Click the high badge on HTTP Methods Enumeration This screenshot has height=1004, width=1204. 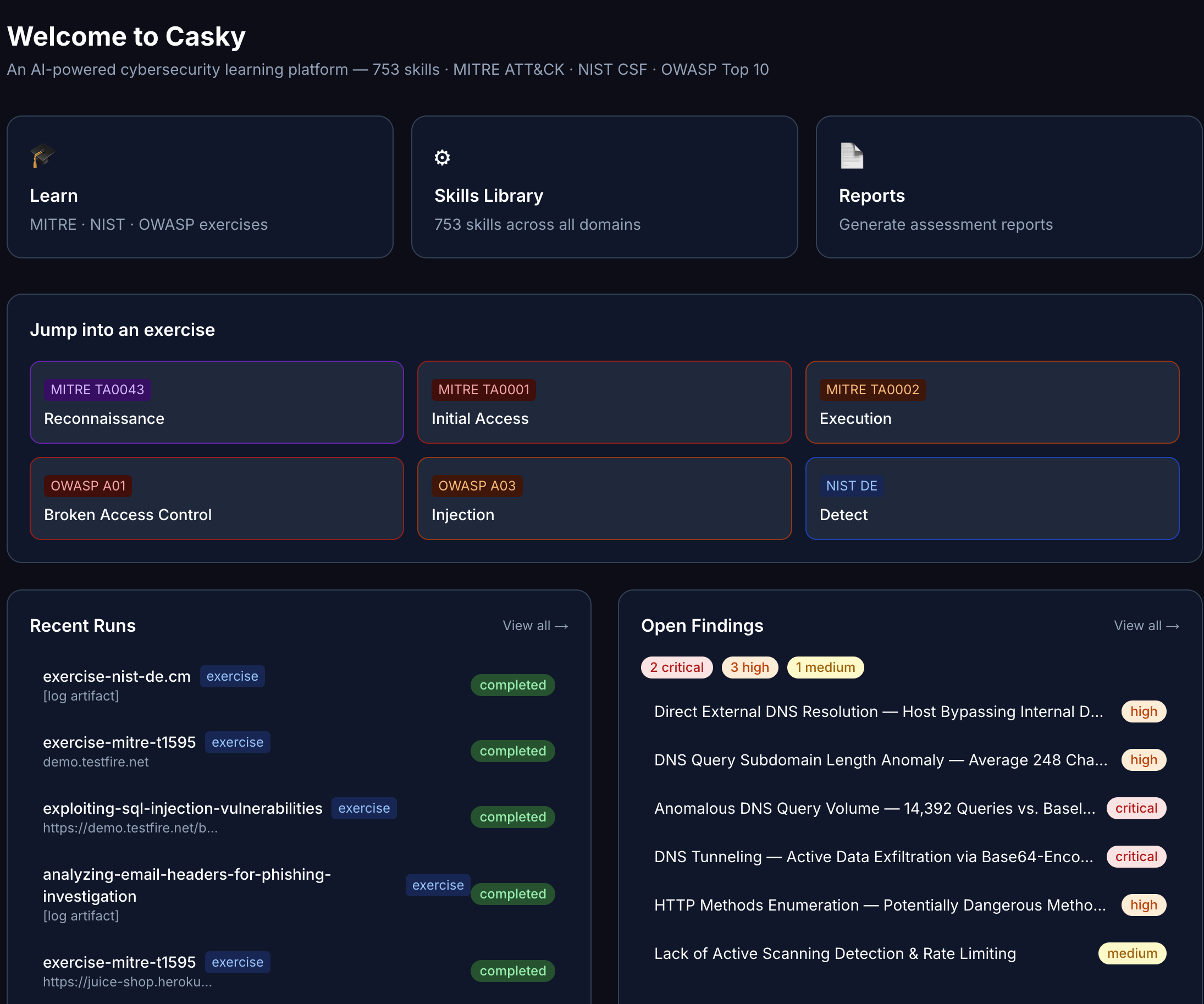coord(1144,905)
